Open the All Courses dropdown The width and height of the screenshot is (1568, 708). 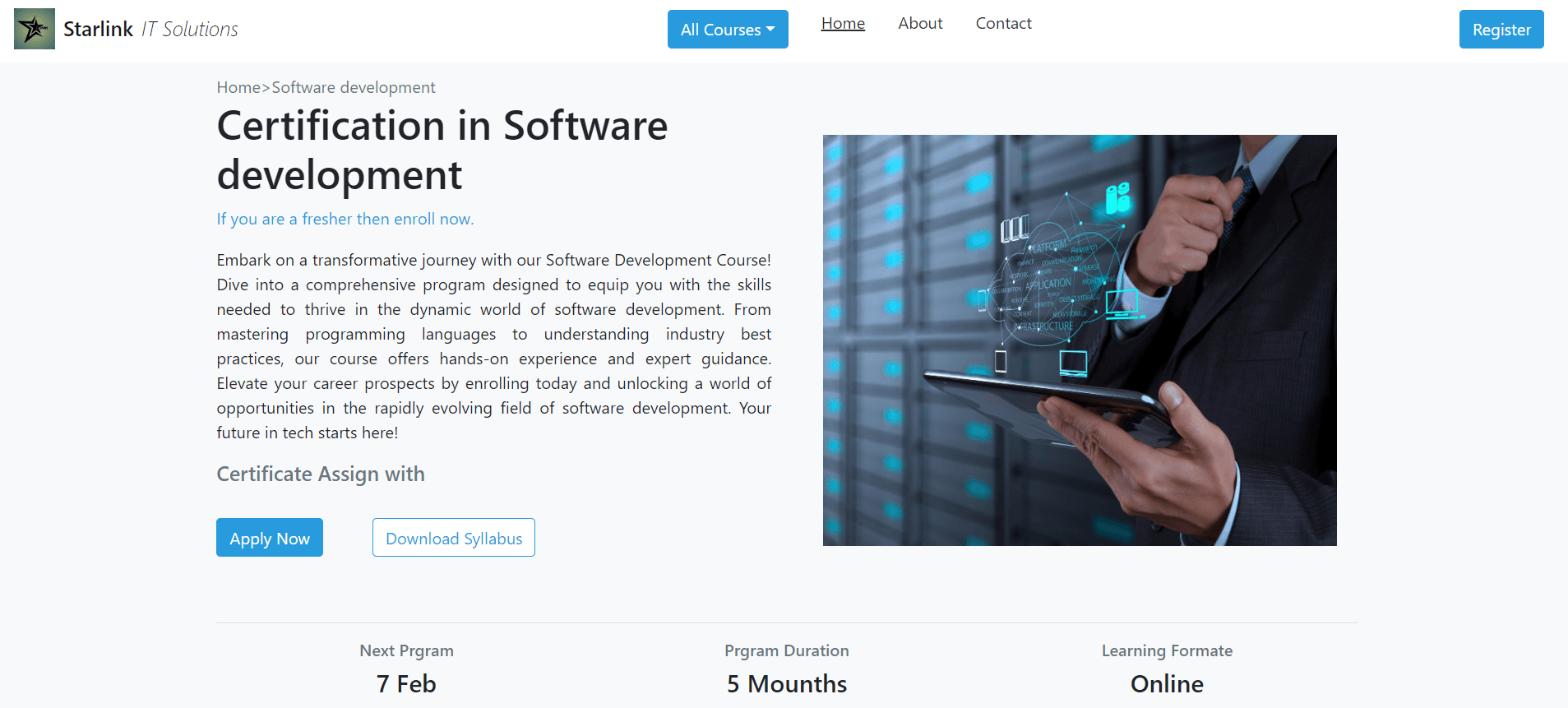[727, 30]
